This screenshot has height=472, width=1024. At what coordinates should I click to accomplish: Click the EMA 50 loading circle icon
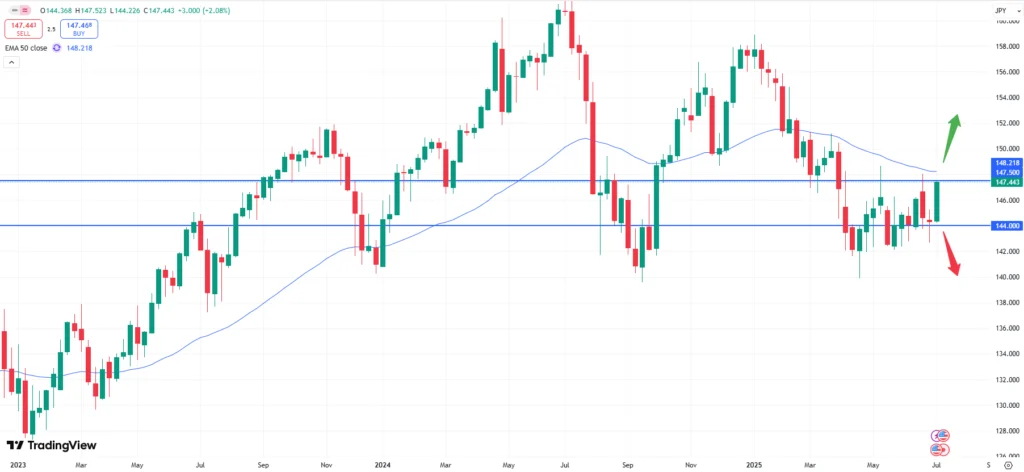pos(57,47)
